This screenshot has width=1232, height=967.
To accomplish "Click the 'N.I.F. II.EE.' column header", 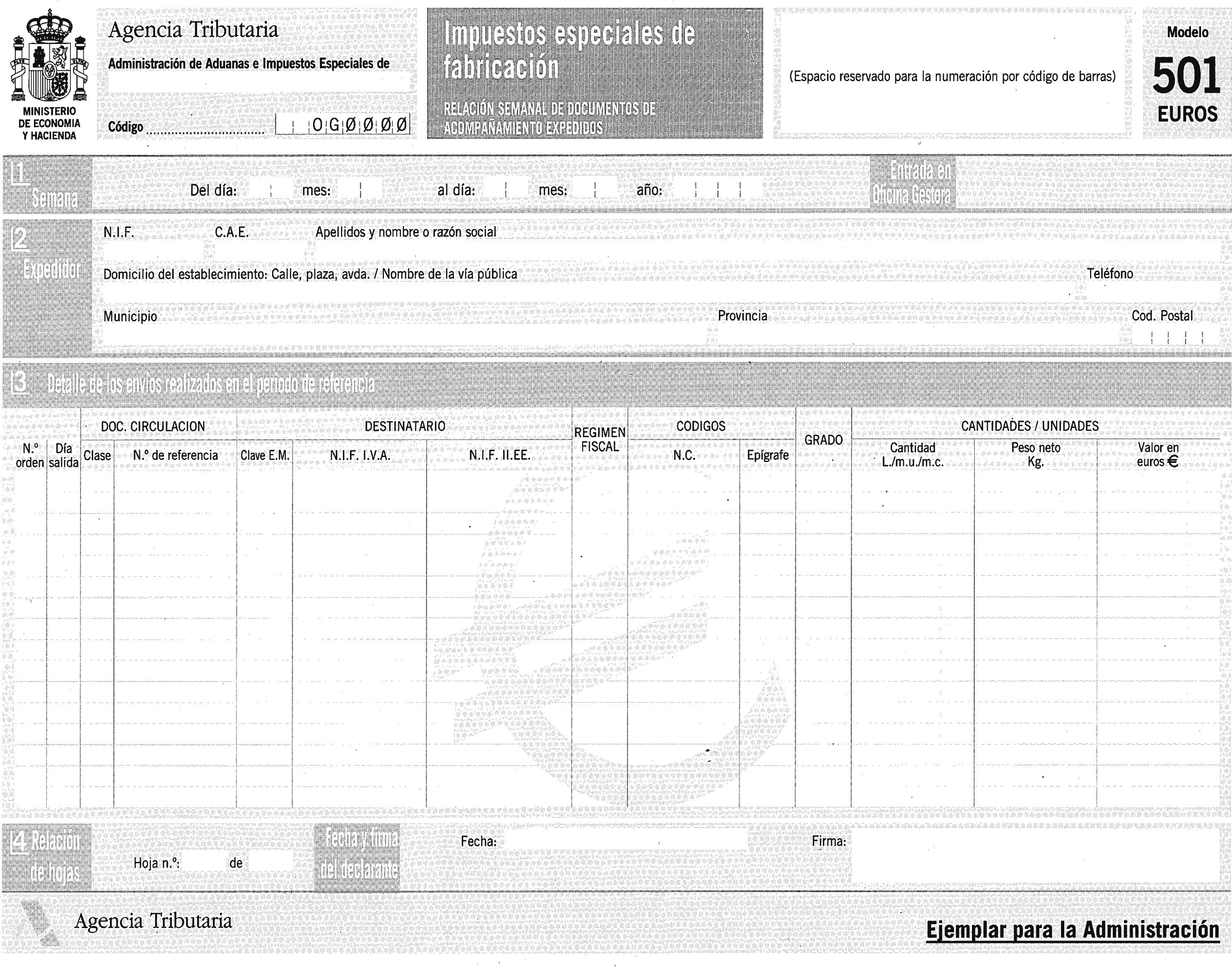I will pos(499,455).
